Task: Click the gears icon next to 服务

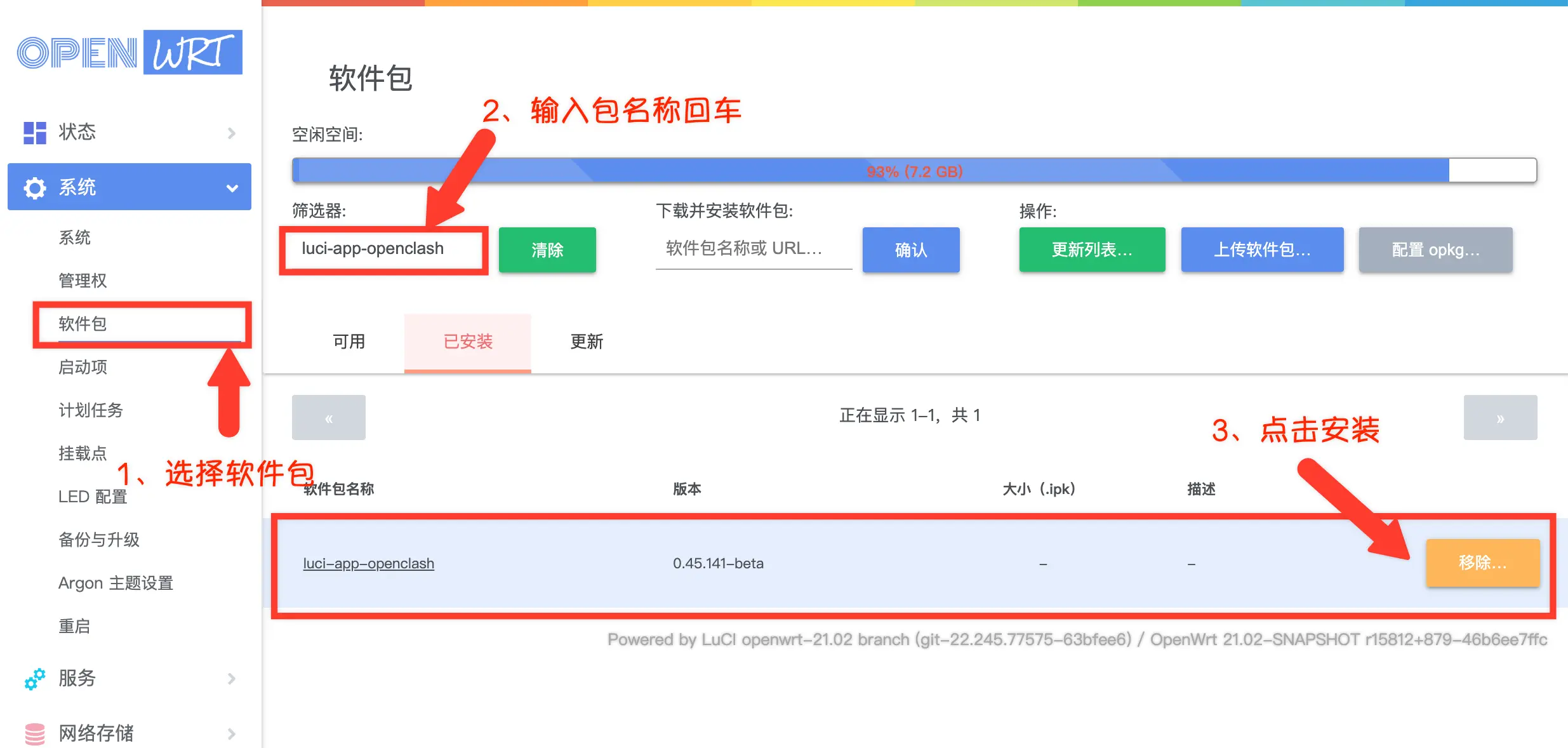Action: point(35,679)
